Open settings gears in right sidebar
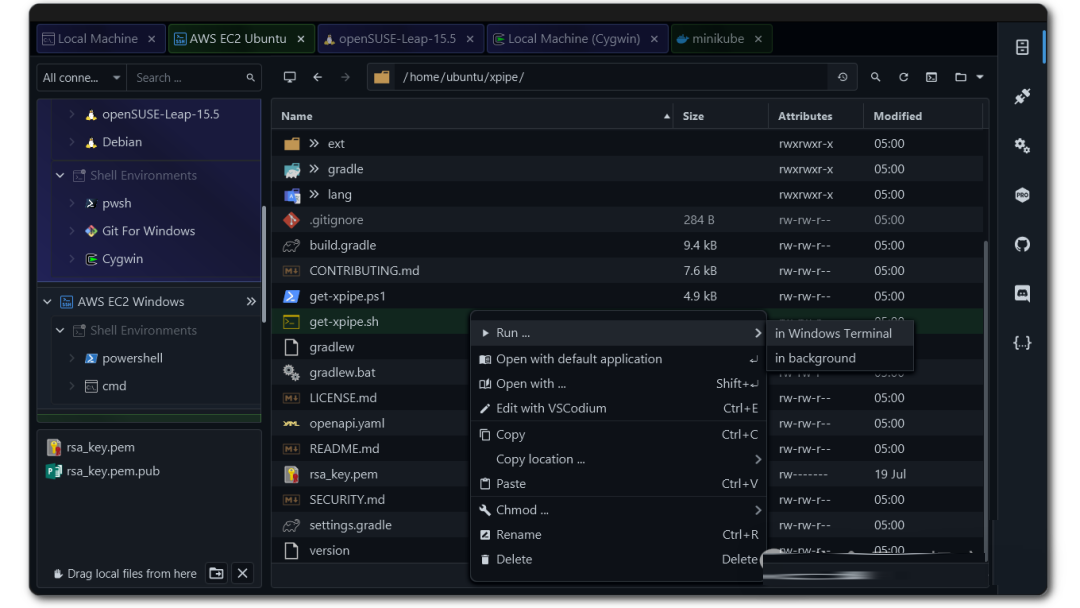 [x=1021, y=146]
